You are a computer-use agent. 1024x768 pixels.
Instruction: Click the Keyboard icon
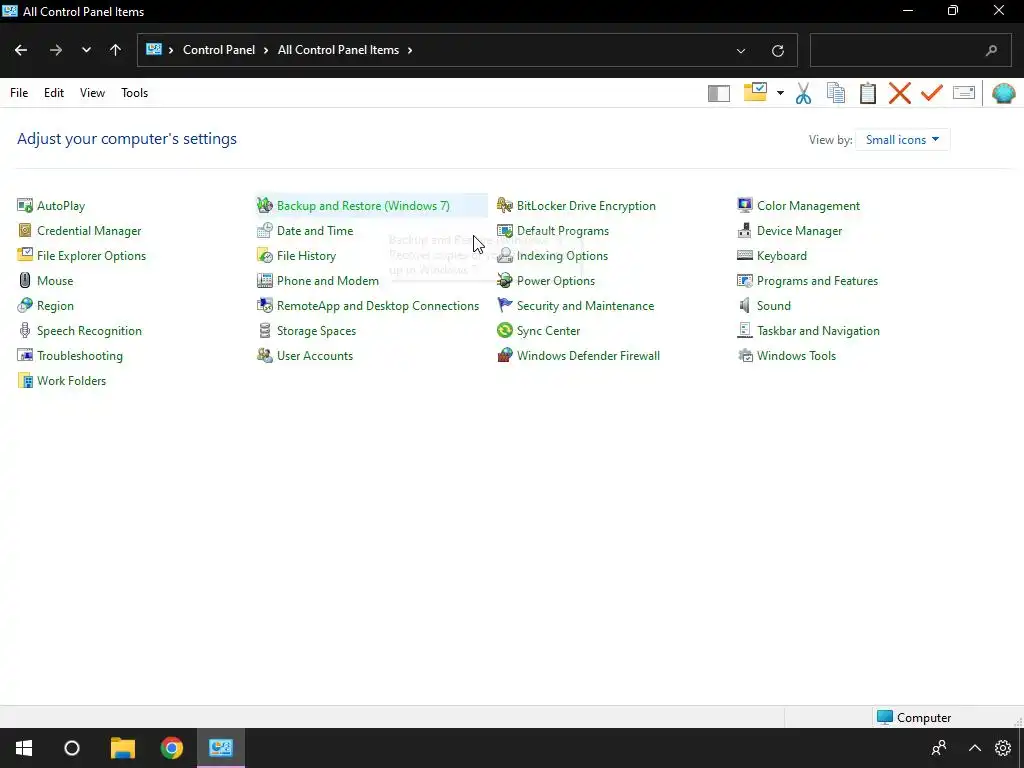744,256
